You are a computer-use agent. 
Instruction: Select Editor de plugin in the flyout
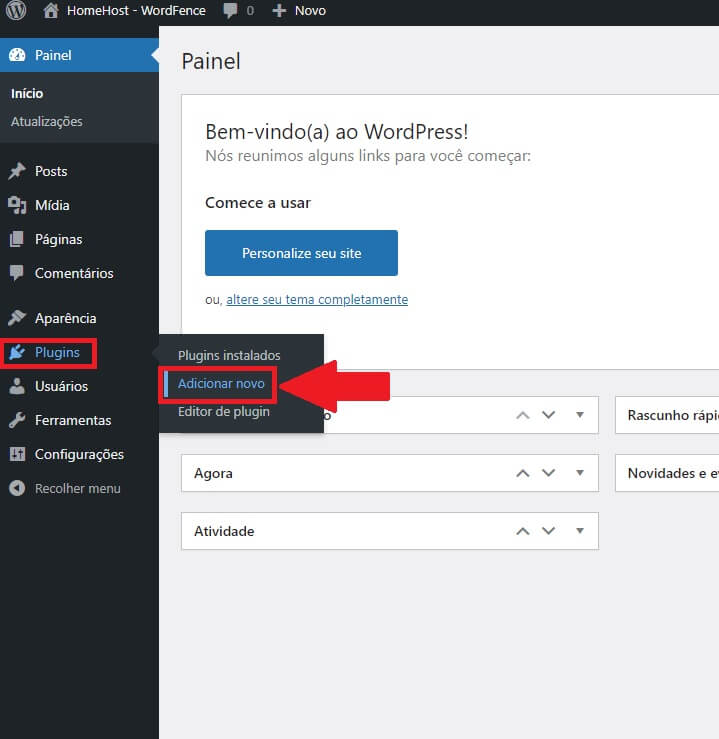[x=224, y=411]
